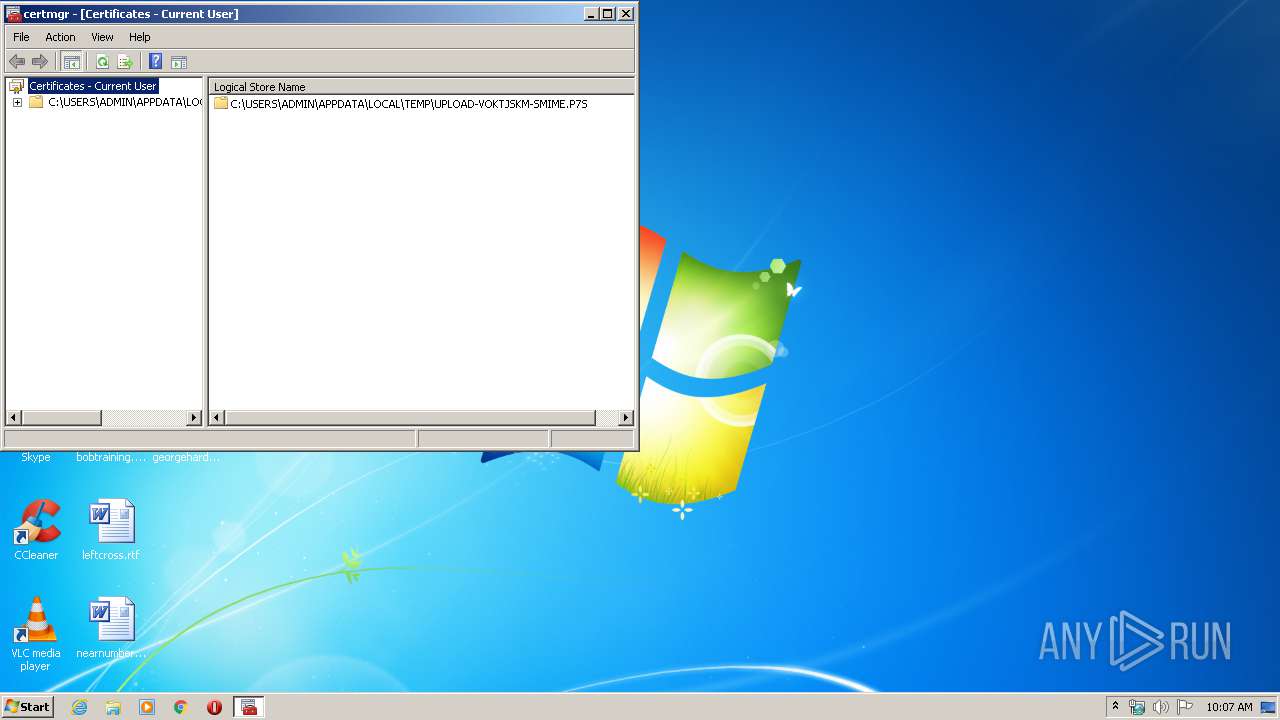Viewport: 1280px width, 720px height.
Task: Click the certmgr title bar system icon
Action: (13, 14)
